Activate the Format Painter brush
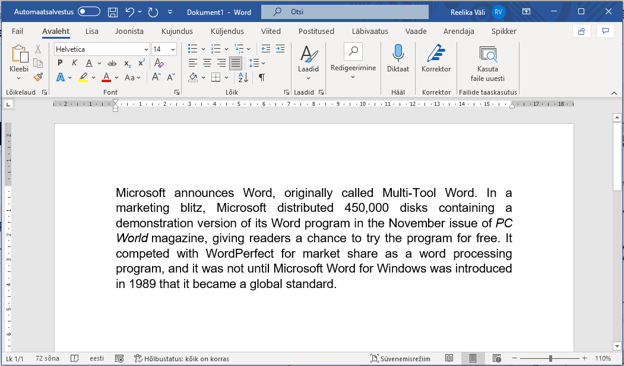The height and width of the screenshot is (366, 624). tap(38, 77)
